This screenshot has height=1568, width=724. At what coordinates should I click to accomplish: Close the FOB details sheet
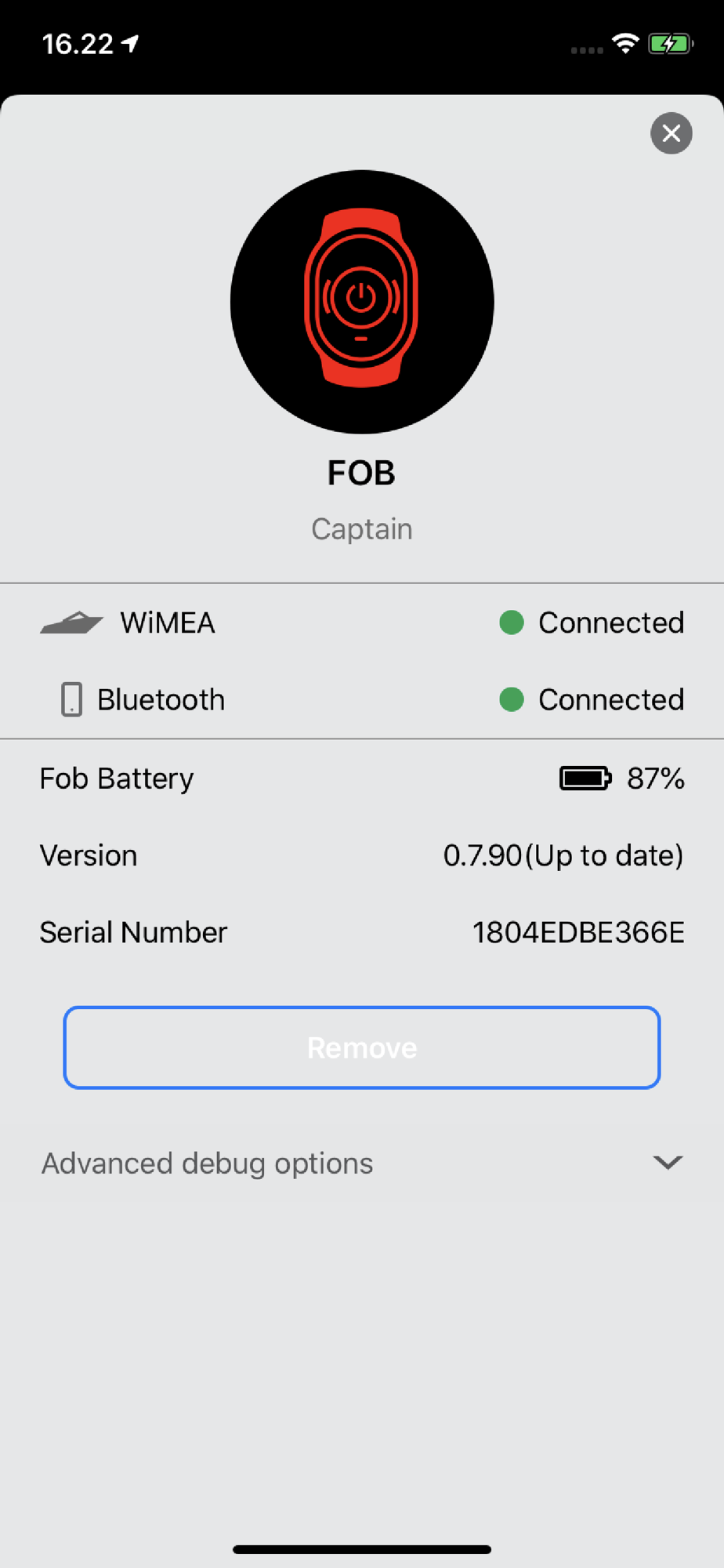point(671,133)
